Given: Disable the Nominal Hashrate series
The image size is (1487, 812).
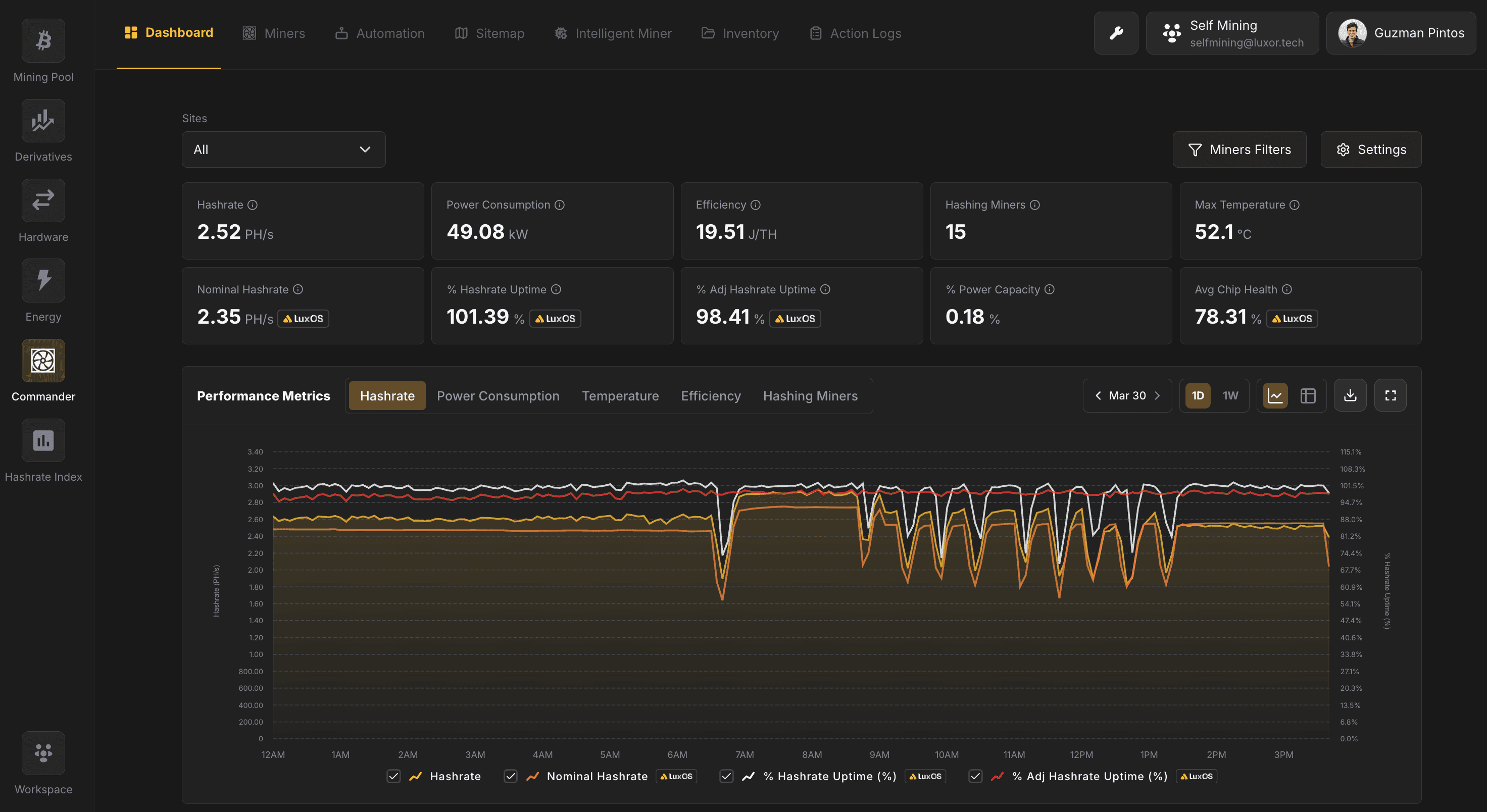Looking at the screenshot, I should (x=511, y=776).
